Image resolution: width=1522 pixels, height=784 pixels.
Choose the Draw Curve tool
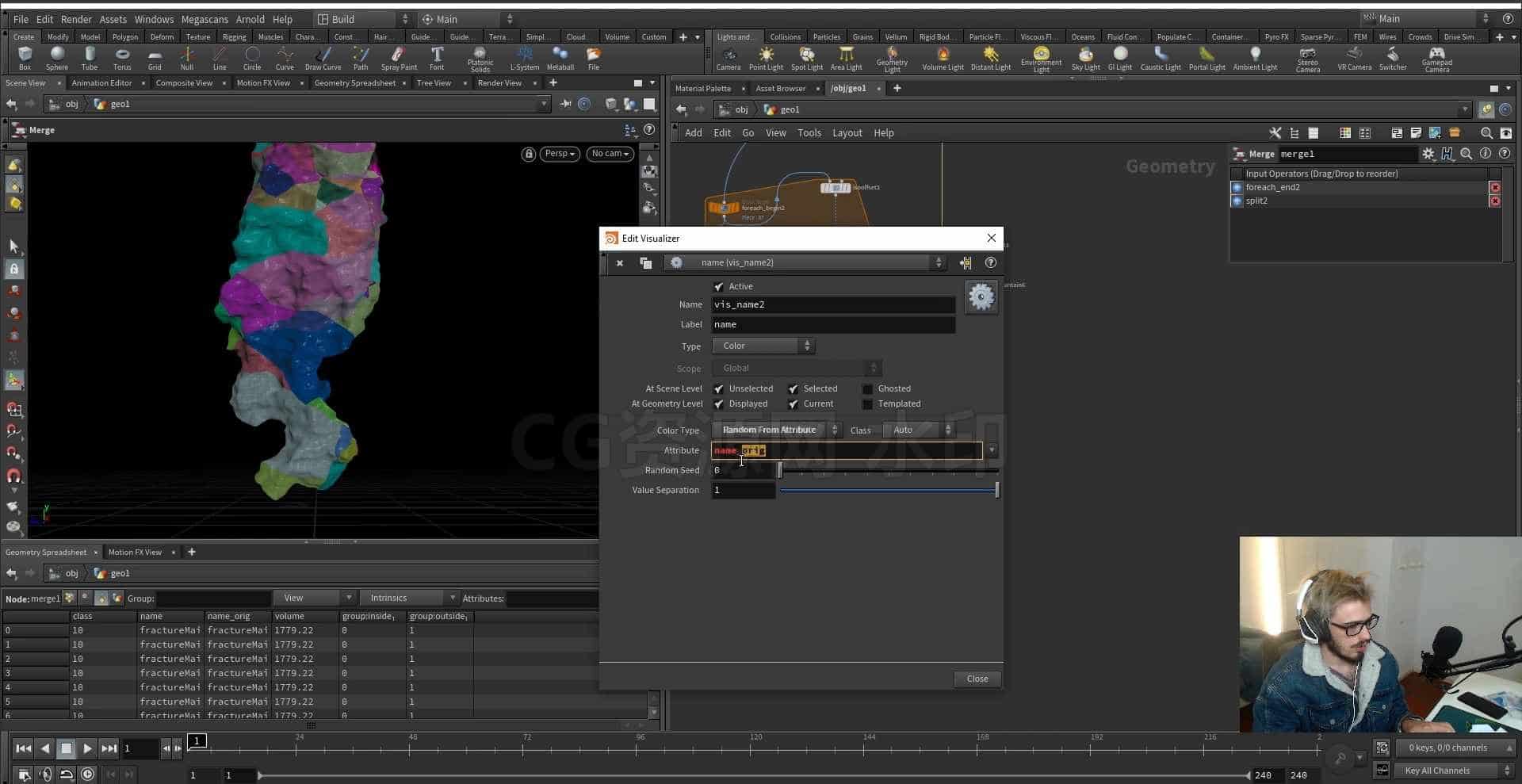pos(323,58)
